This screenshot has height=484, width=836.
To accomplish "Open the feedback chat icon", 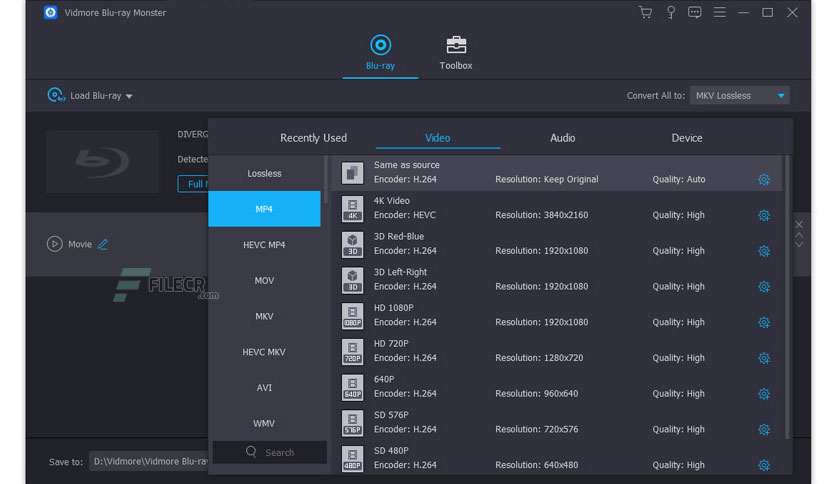I will pos(694,12).
